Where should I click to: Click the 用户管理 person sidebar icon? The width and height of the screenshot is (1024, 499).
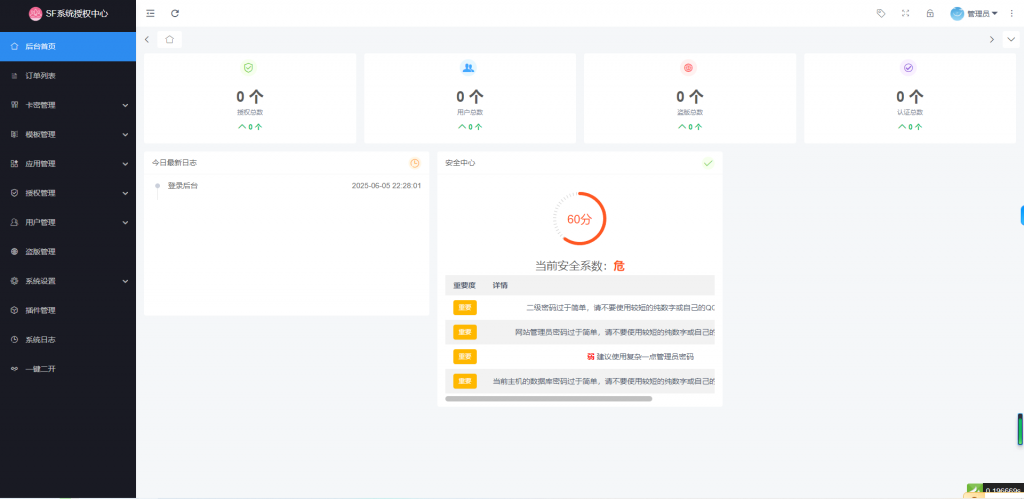pos(14,223)
